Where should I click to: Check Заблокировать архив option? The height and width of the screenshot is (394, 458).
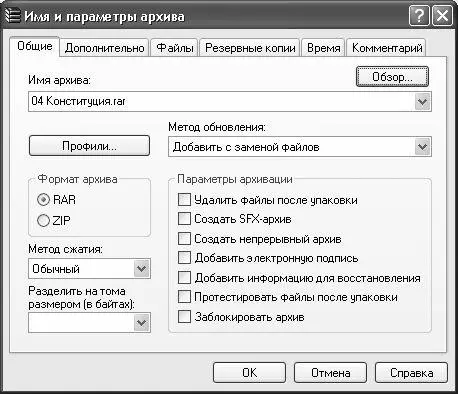pos(184,317)
